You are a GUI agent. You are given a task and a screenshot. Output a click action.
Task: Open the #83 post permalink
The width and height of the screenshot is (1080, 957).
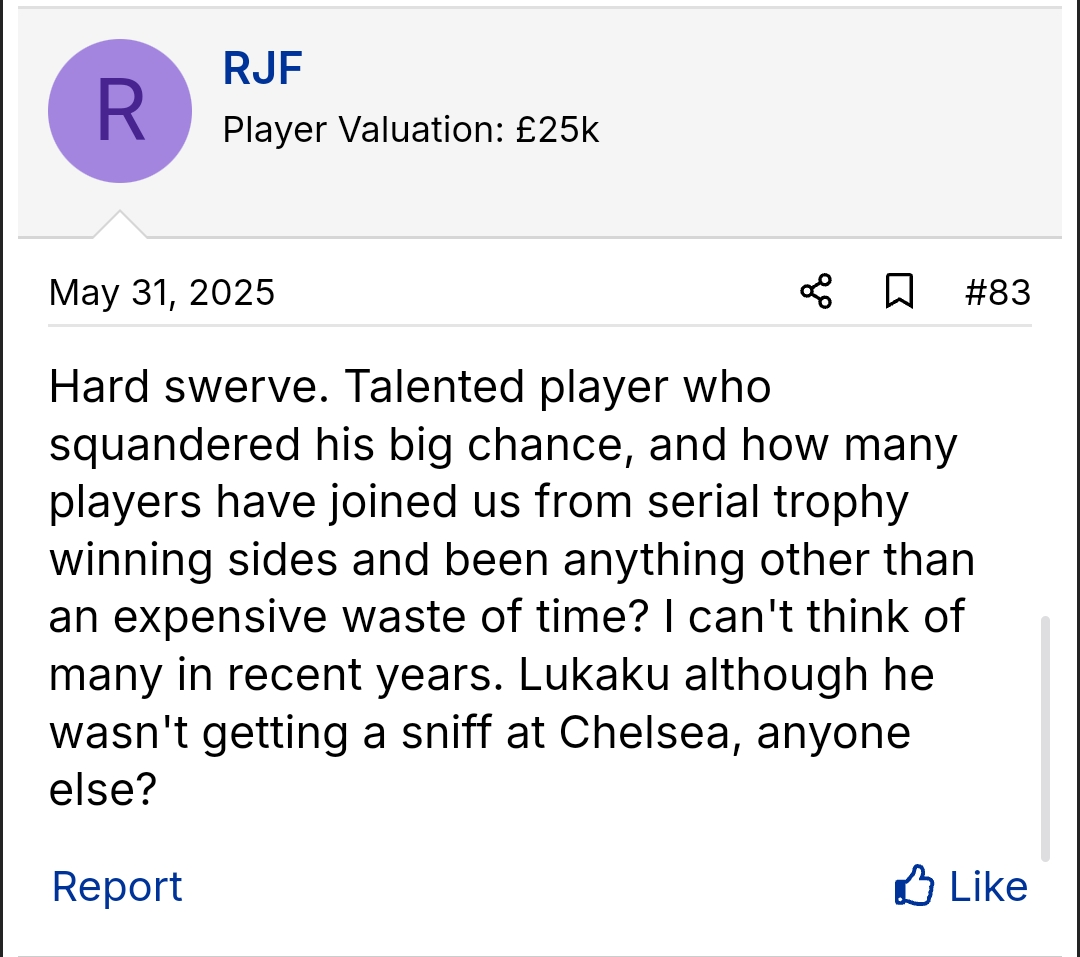pyautogui.click(x=997, y=292)
